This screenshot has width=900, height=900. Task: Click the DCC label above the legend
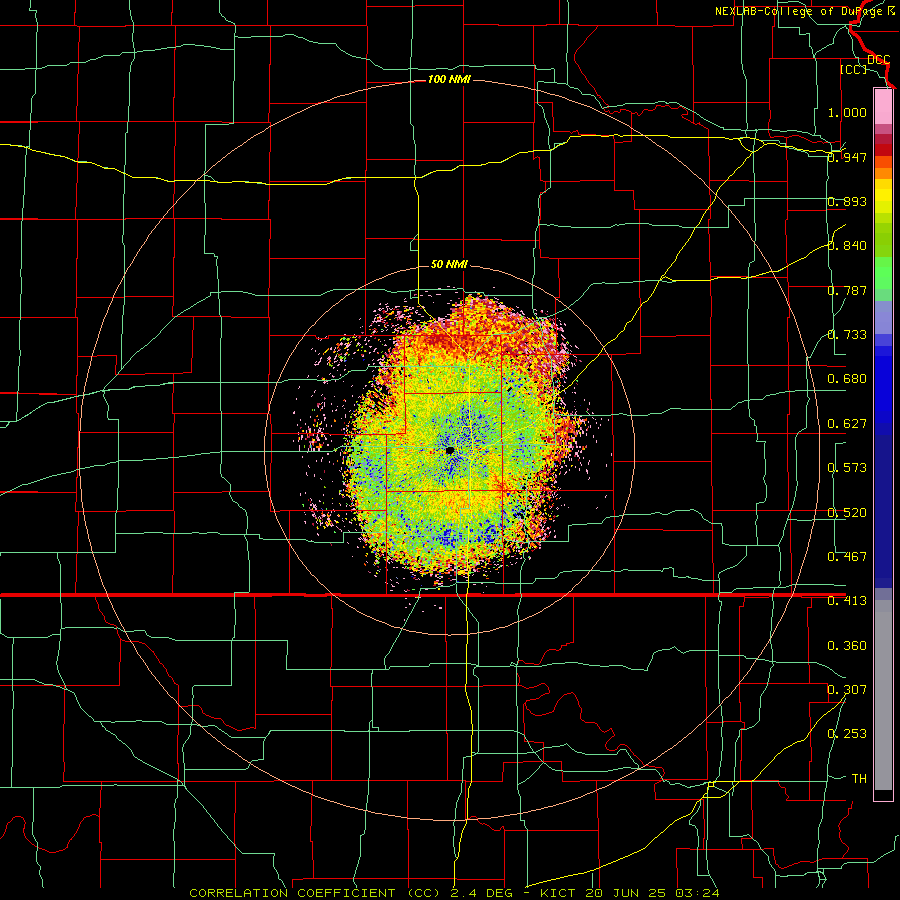(879, 60)
